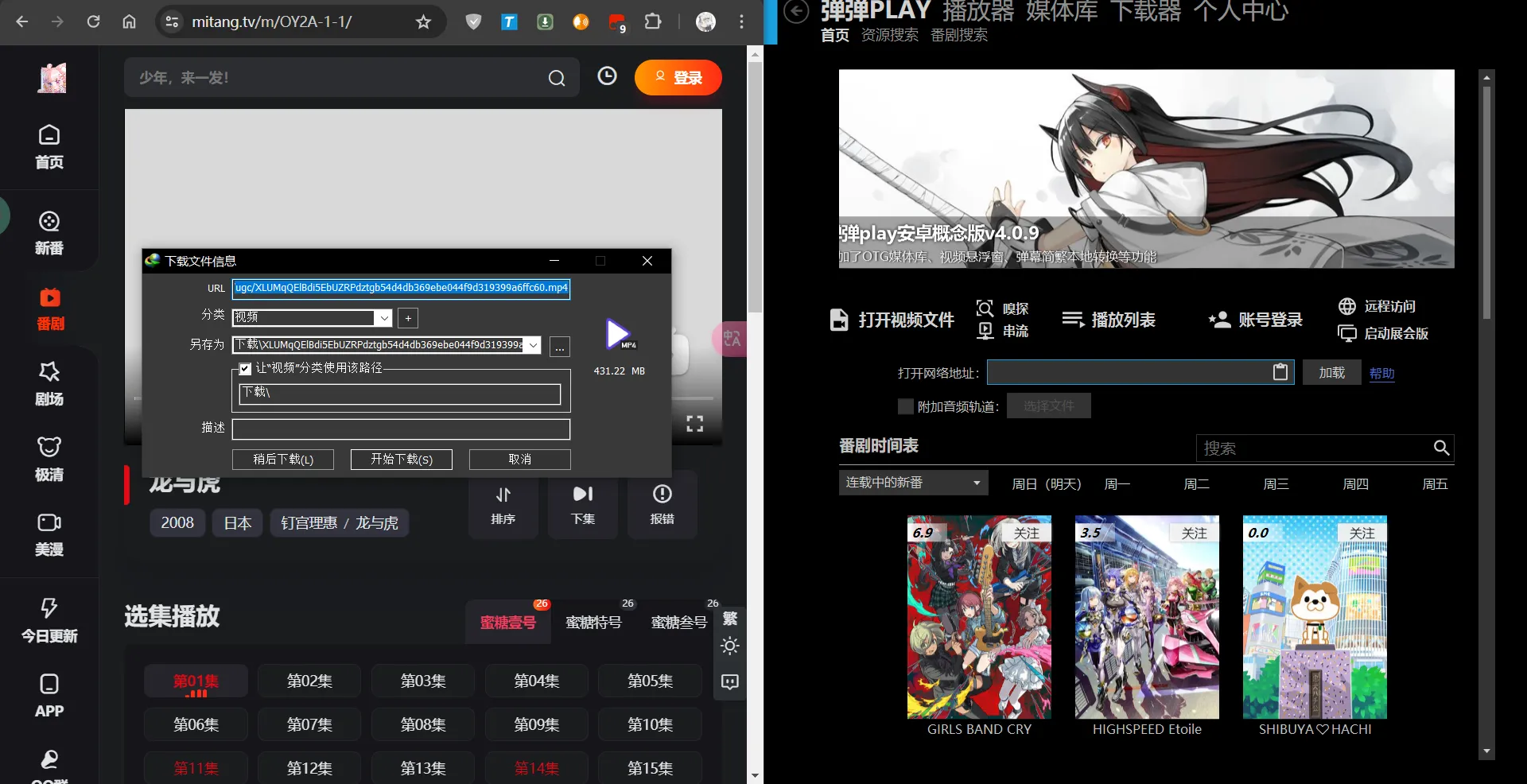Open HIGHSPEED Etoile poster
The width and height of the screenshot is (1527, 784).
click(x=1147, y=617)
